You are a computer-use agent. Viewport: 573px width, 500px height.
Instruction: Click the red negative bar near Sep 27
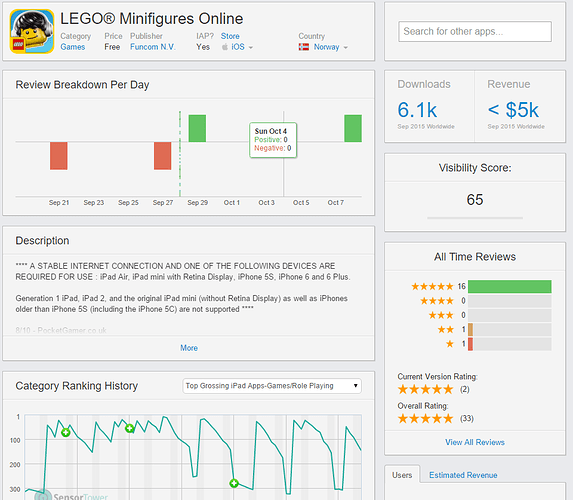[163, 156]
